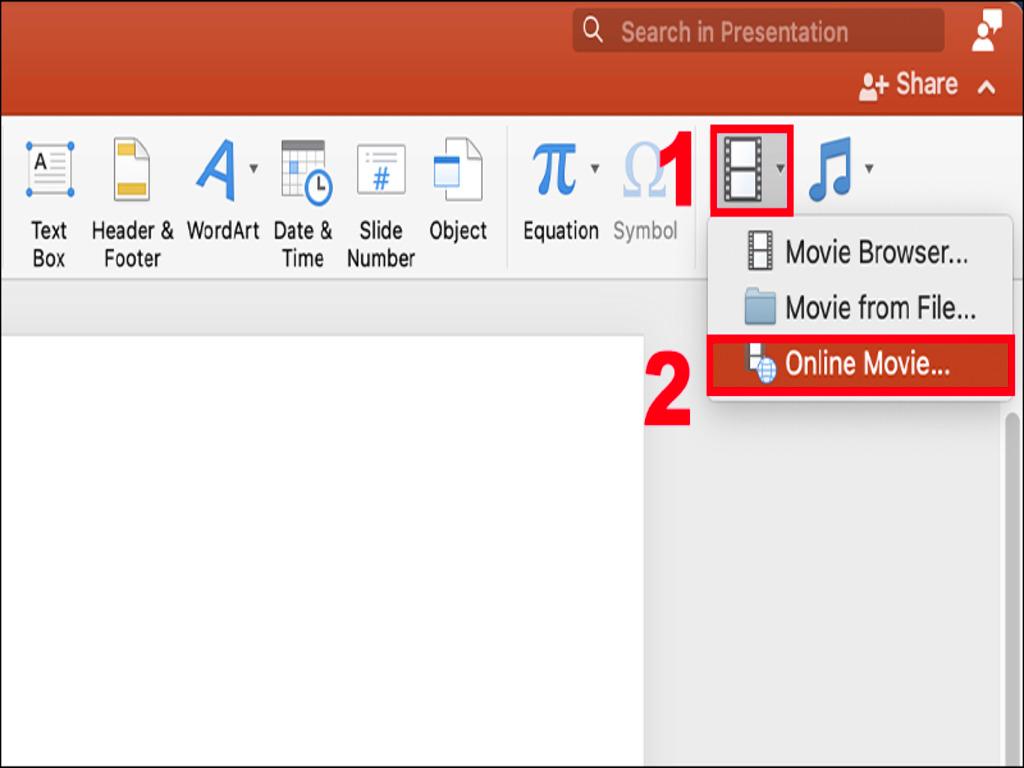Open the Equation dropdown arrow
This screenshot has width=1024, height=768.
coord(595,168)
